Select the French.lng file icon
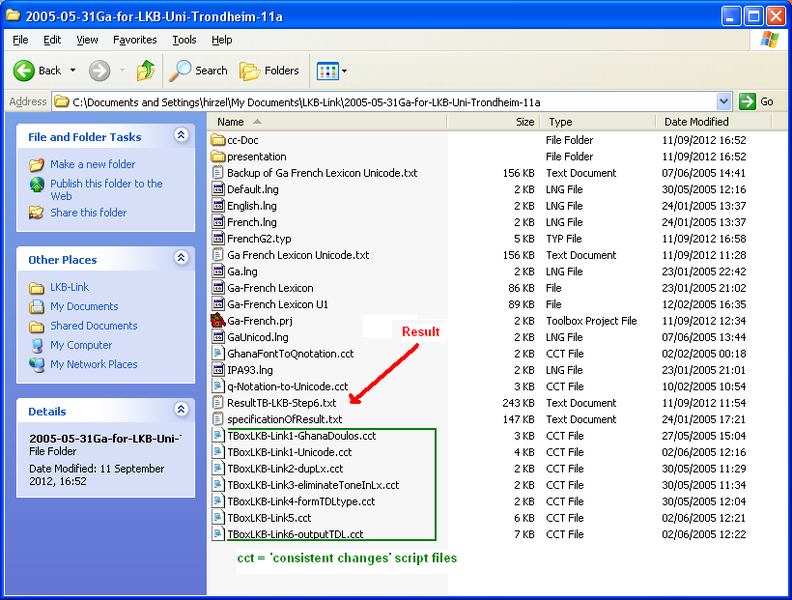Image resolution: width=792 pixels, height=600 pixels. pos(218,222)
